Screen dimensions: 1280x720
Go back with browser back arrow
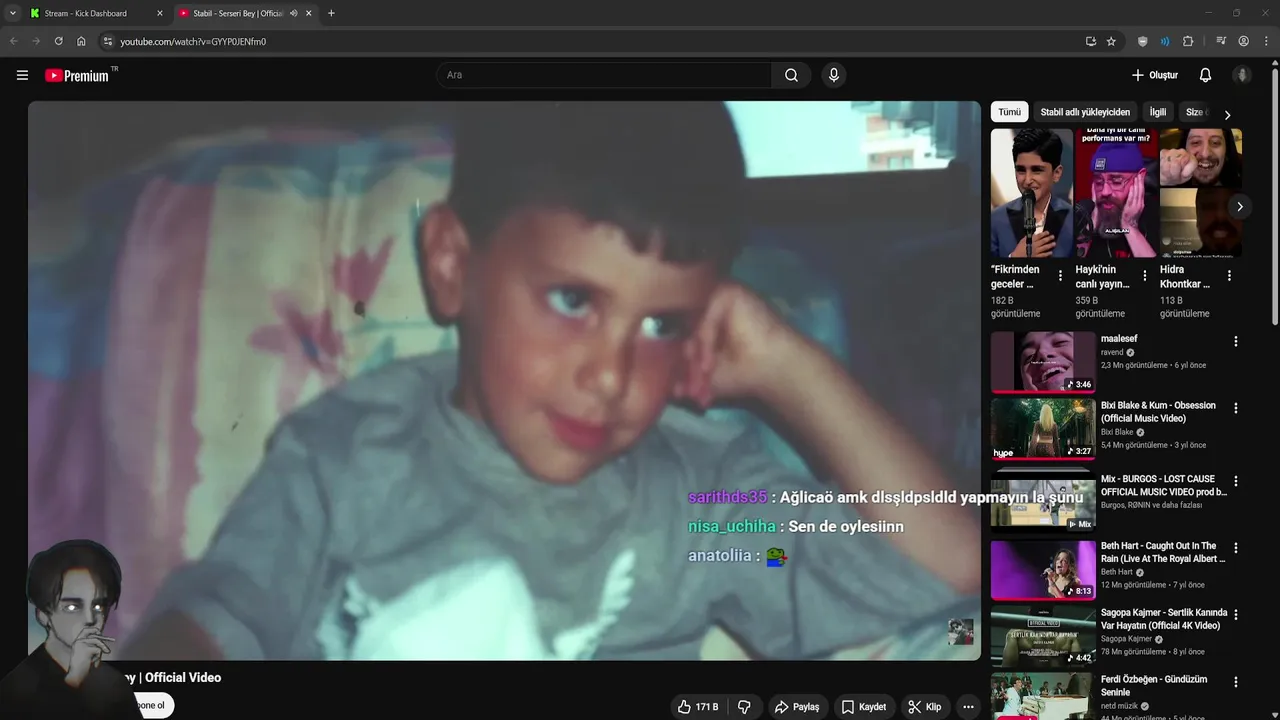point(13,41)
